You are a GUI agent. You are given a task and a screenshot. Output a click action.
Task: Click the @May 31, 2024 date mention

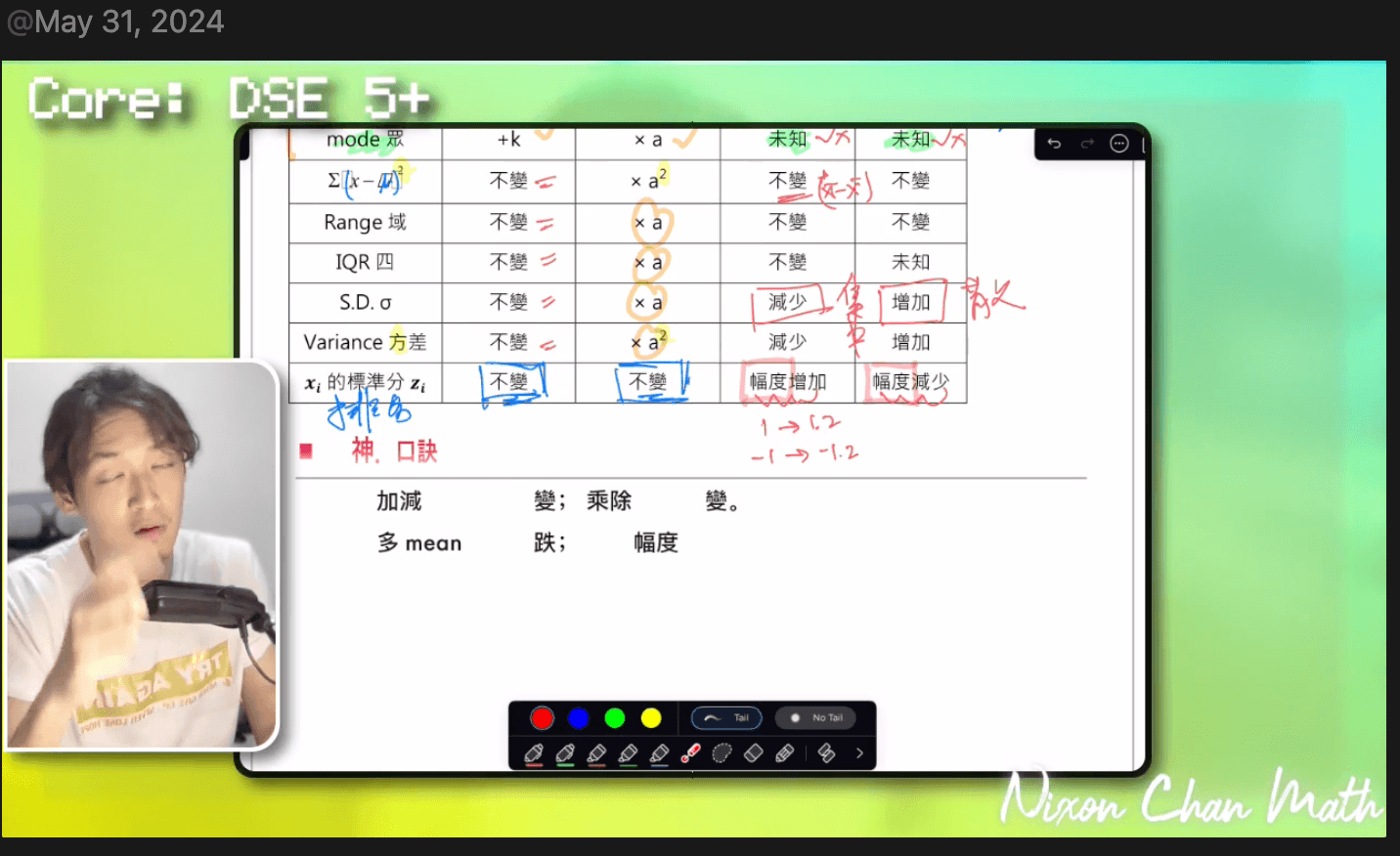115,21
